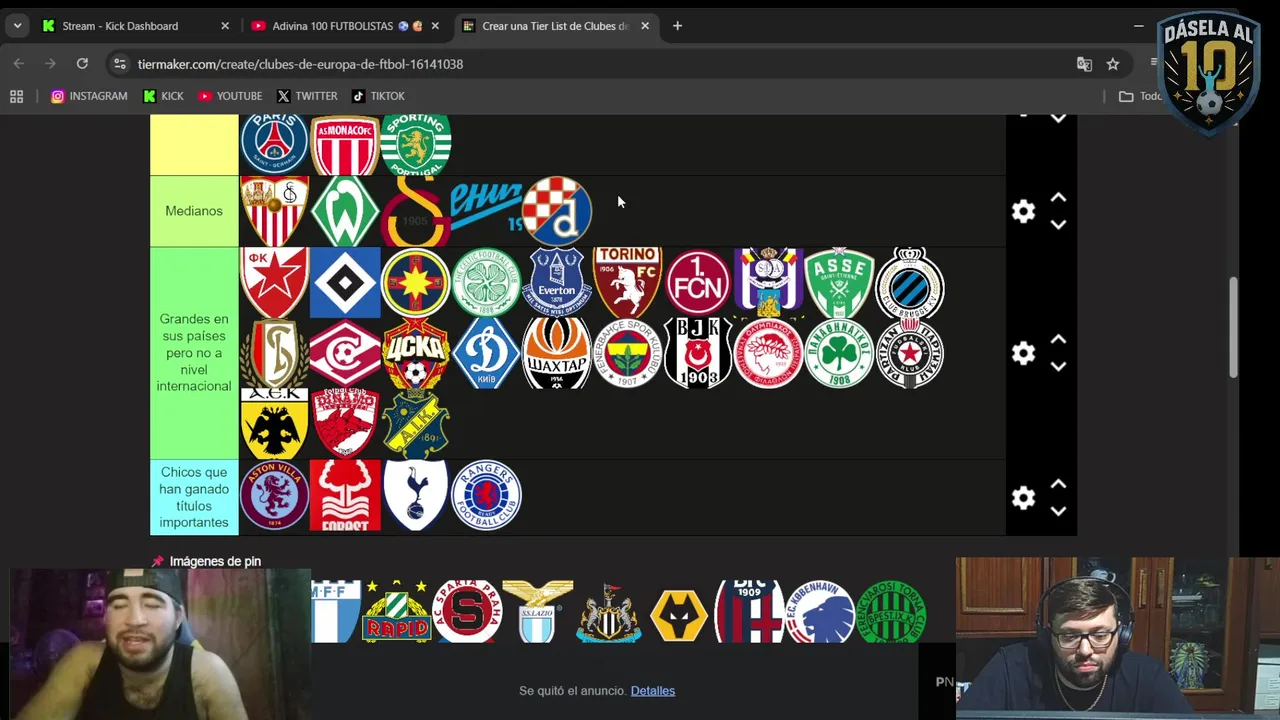The height and width of the screenshot is (720, 1280).
Task: Open the KICK bookmark
Action: [x=163, y=96]
